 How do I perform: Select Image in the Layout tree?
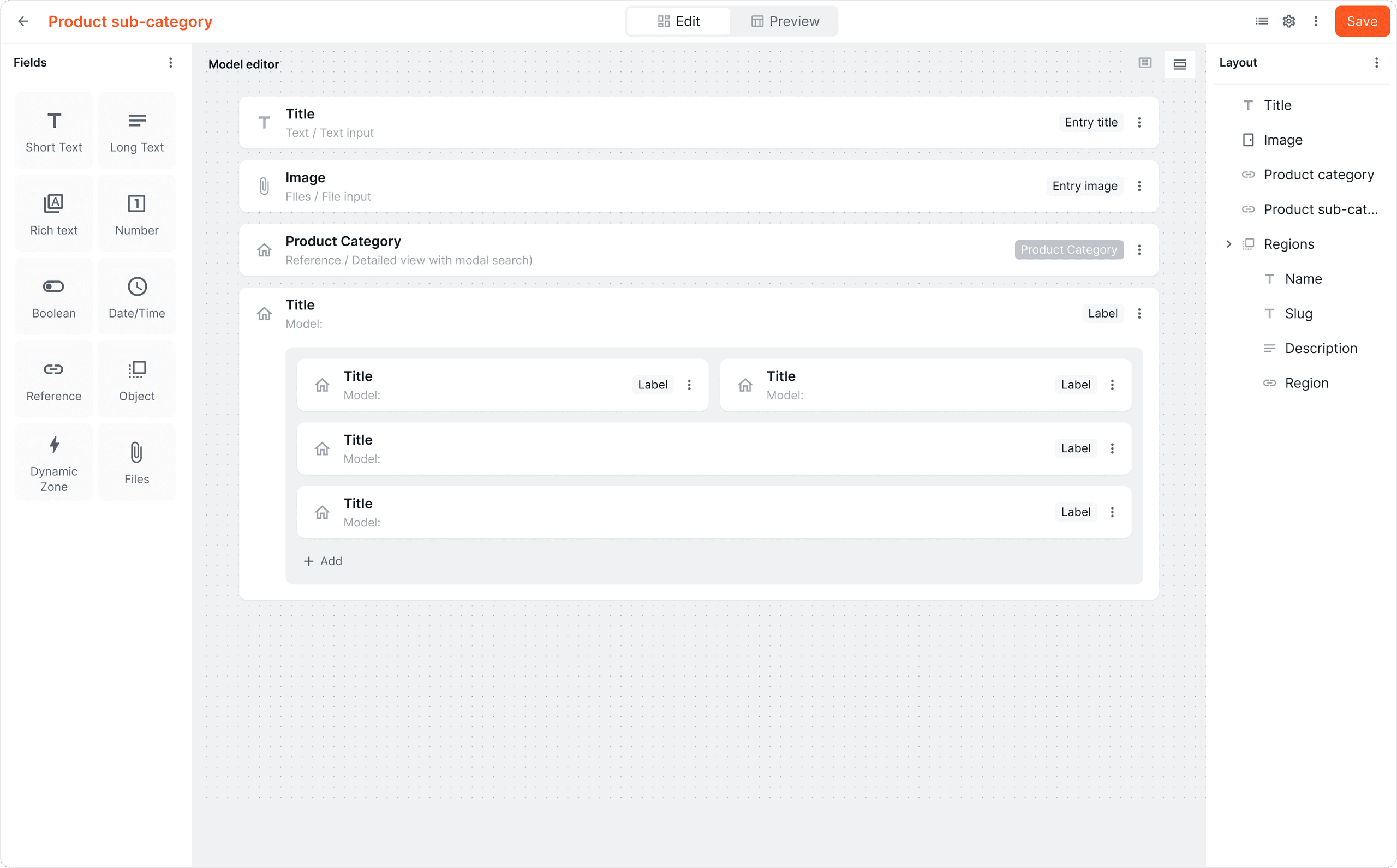(1283, 140)
